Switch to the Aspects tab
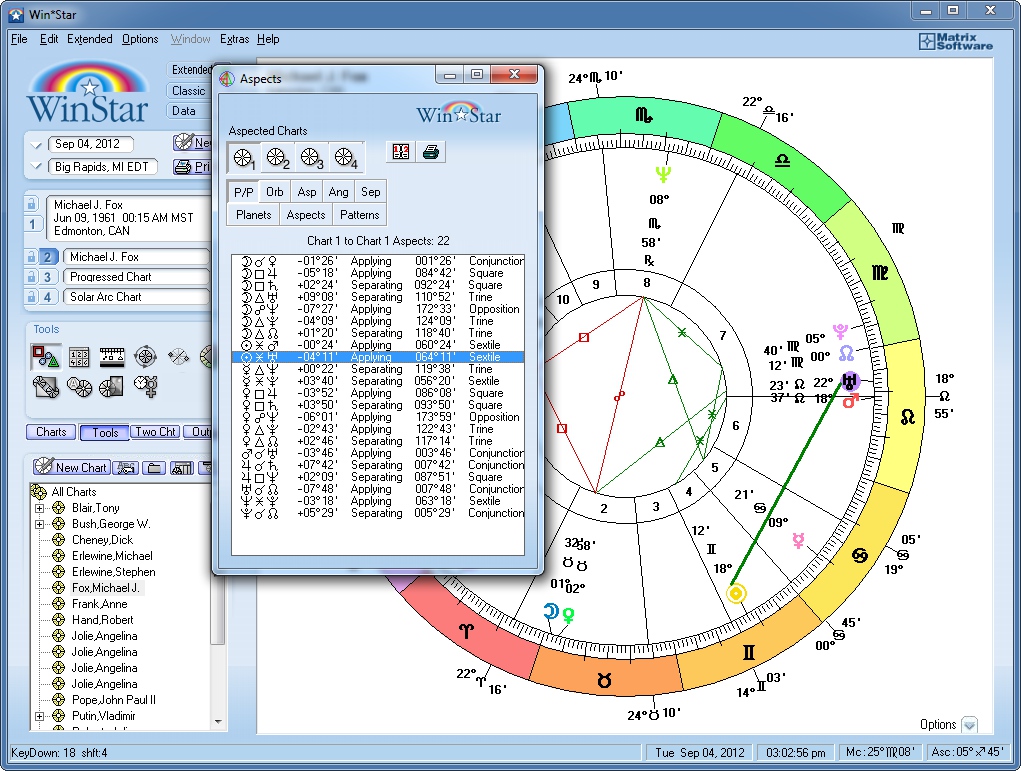 pyautogui.click(x=306, y=215)
